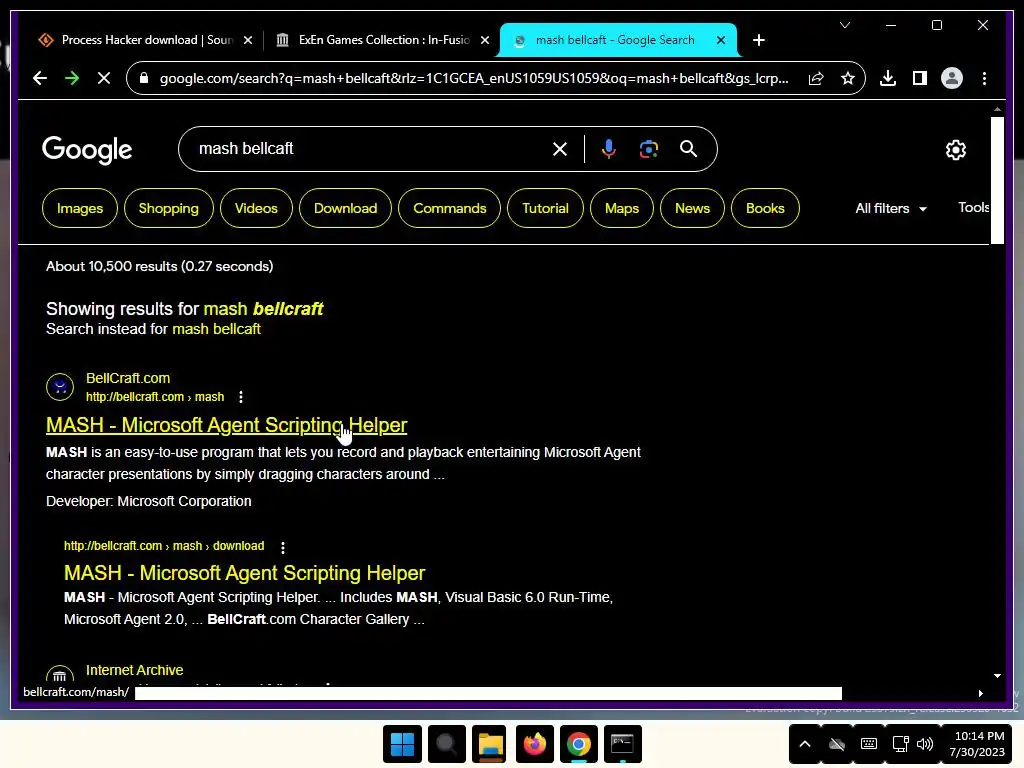Filter results by Images
Viewport: 1024px width, 768px height.
click(x=80, y=208)
